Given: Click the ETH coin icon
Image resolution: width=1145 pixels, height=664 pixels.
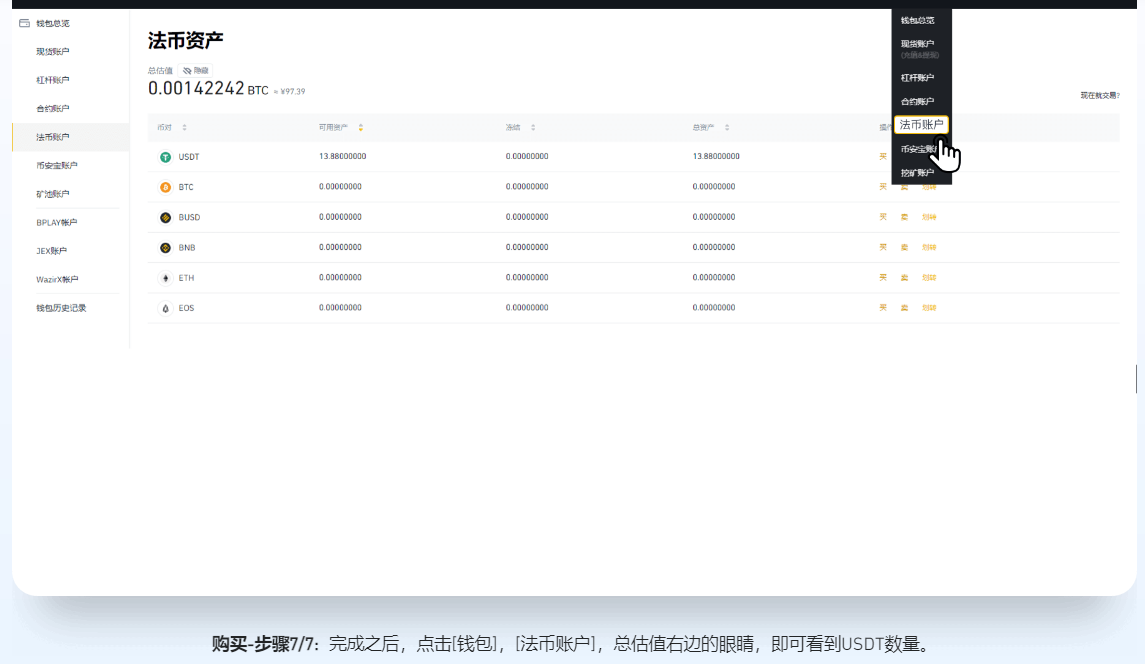Looking at the screenshot, I should [x=166, y=278].
